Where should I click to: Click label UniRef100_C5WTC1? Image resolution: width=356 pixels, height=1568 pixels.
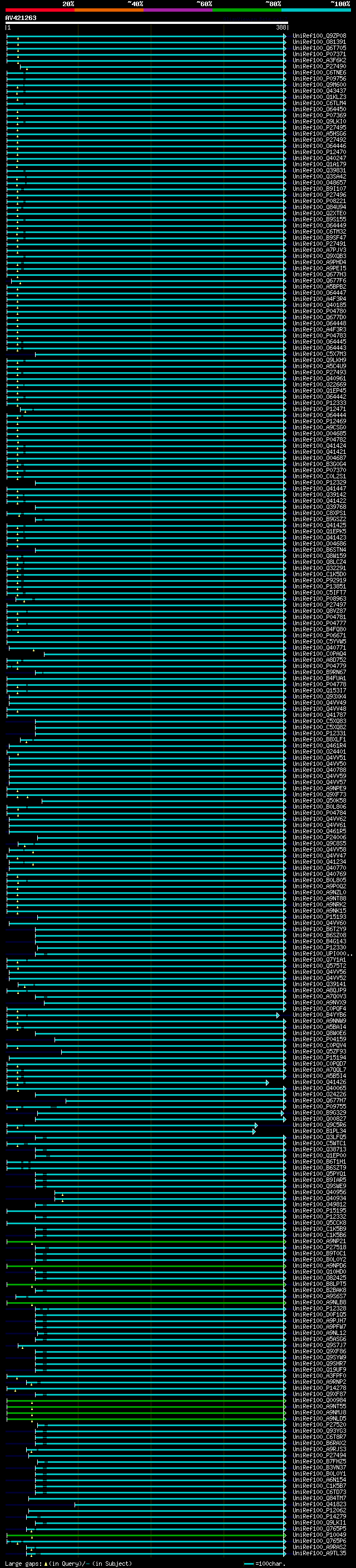coord(319,1143)
